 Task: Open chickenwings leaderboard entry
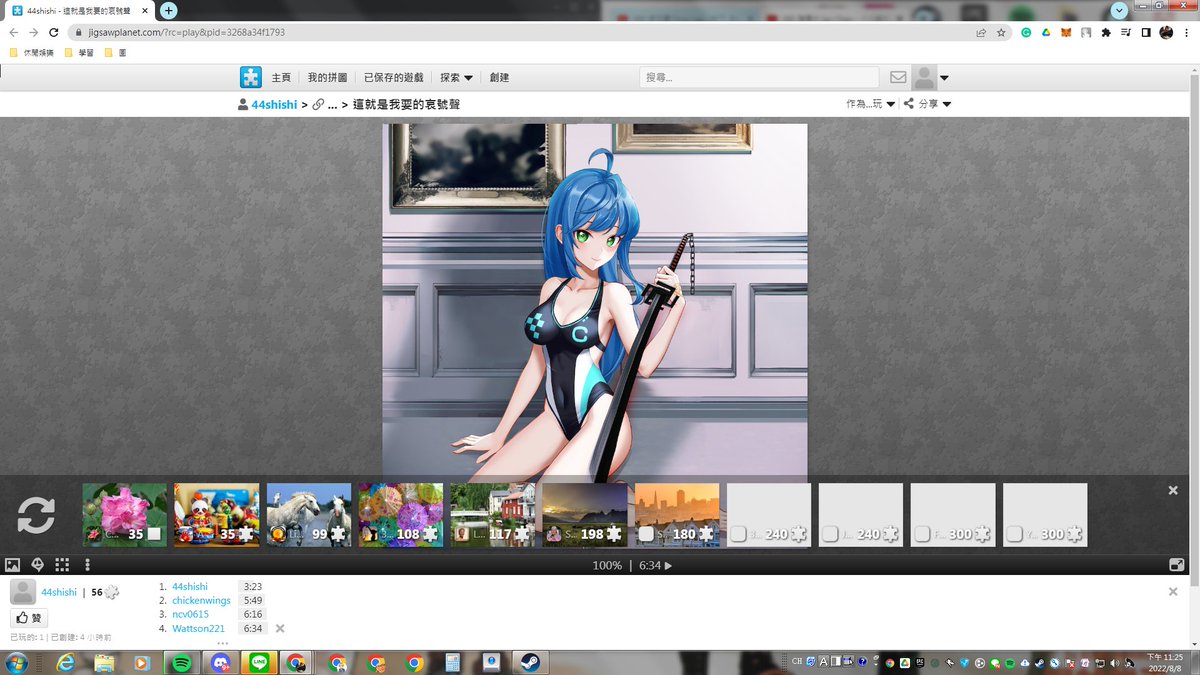coord(201,600)
